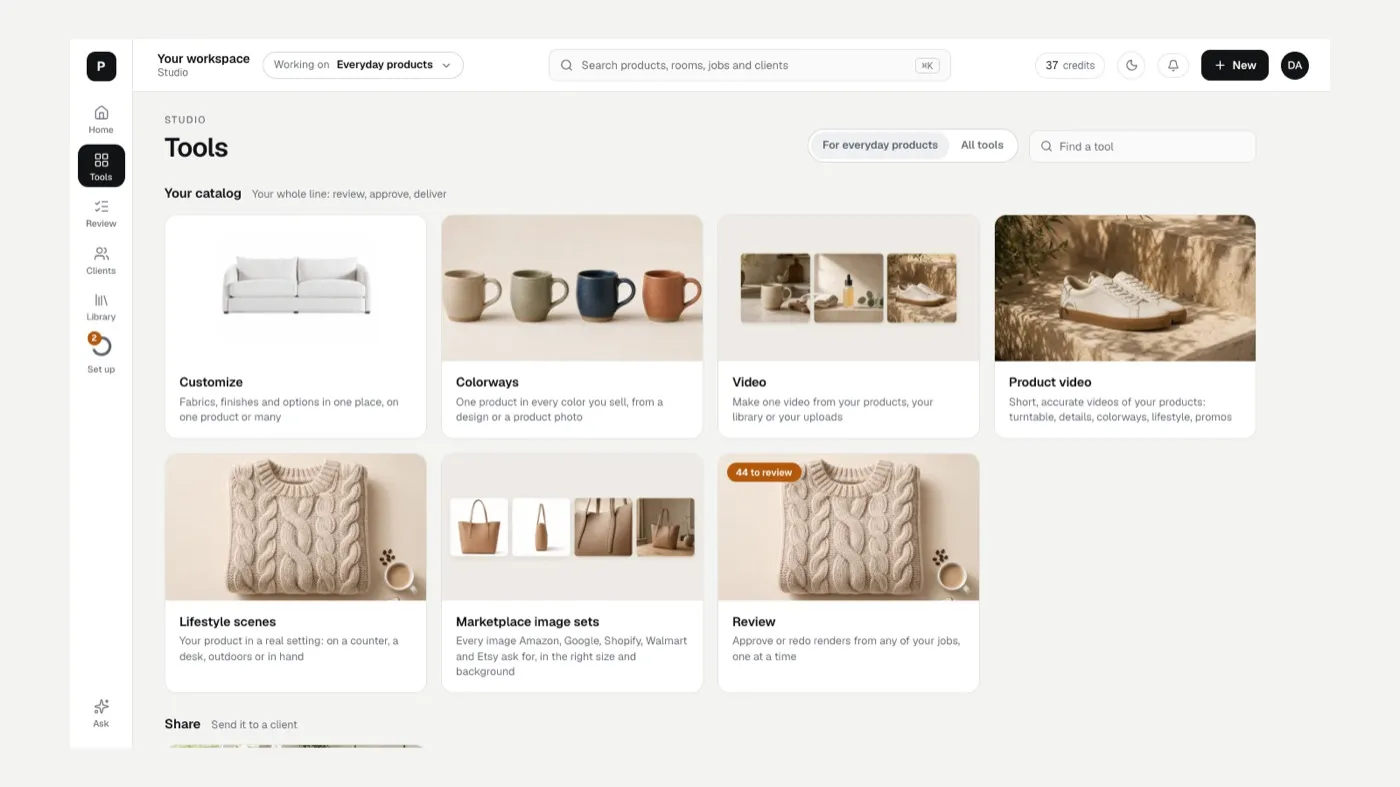This screenshot has height=787, width=1400.
Task: Click 'Your whole line: review, approve, deliver'
Action: pos(349,194)
